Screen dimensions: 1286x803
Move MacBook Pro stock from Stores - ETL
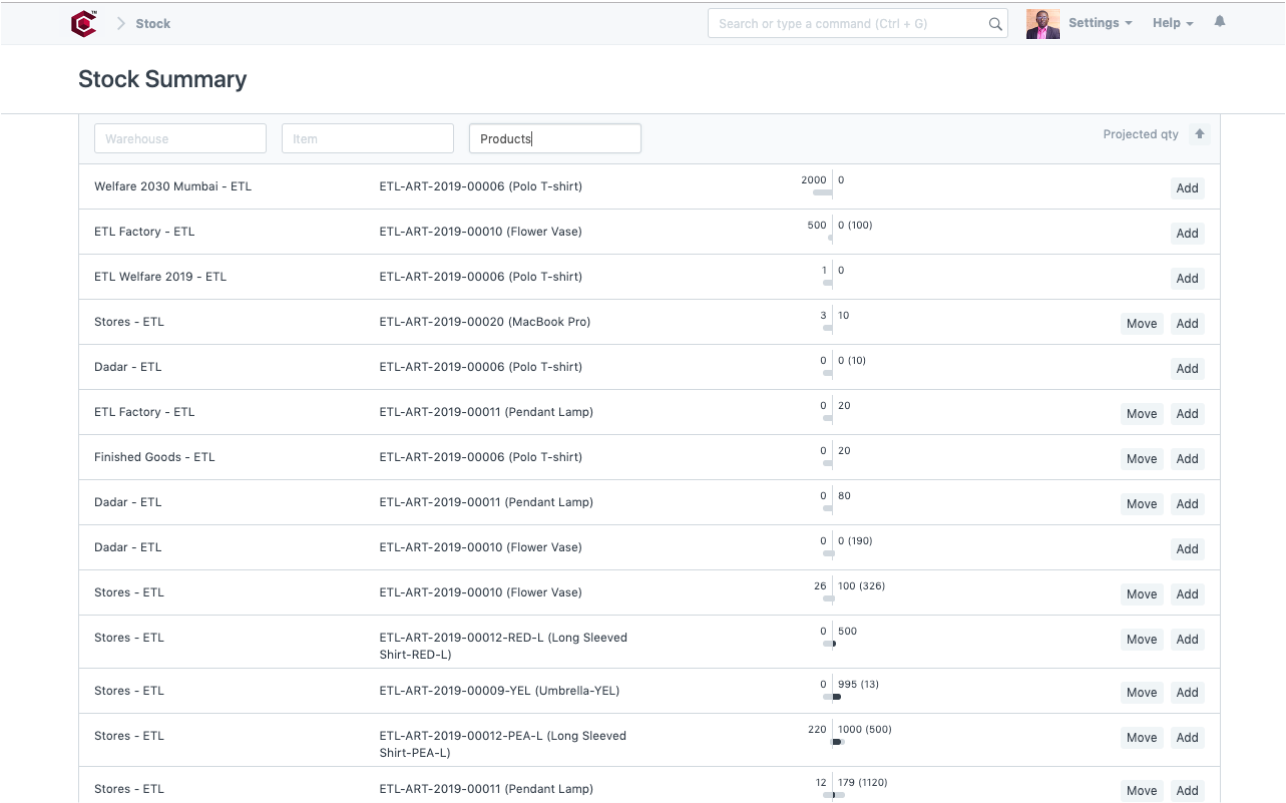[1141, 323]
